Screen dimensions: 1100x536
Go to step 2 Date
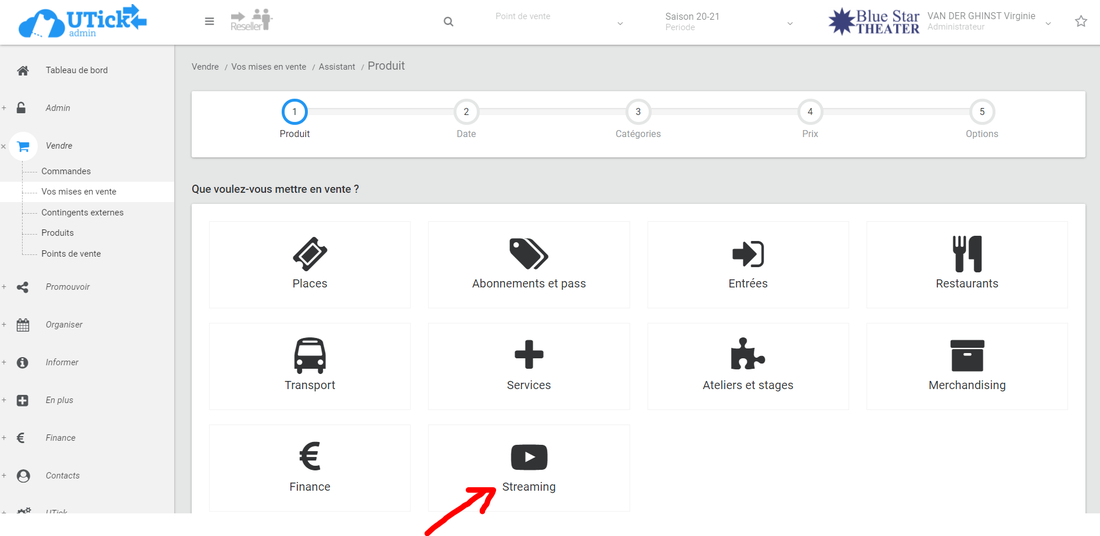tap(466, 112)
